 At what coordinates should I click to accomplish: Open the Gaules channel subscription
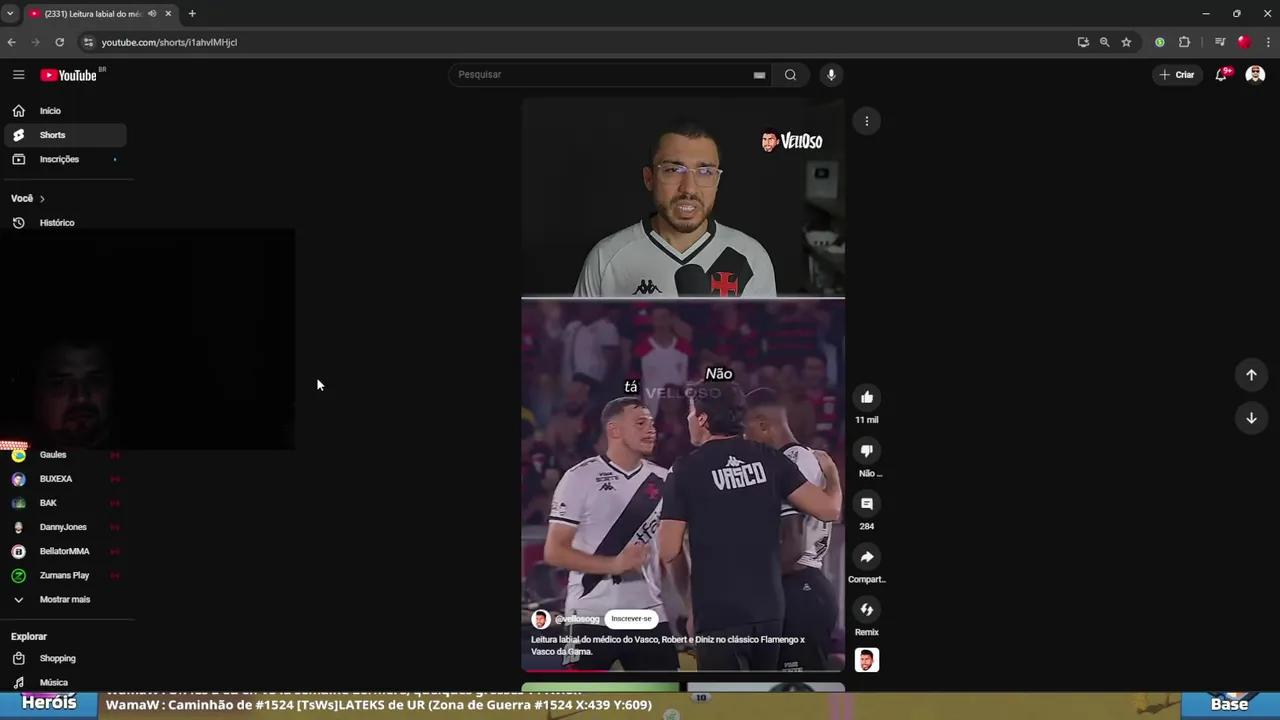[65, 455]
